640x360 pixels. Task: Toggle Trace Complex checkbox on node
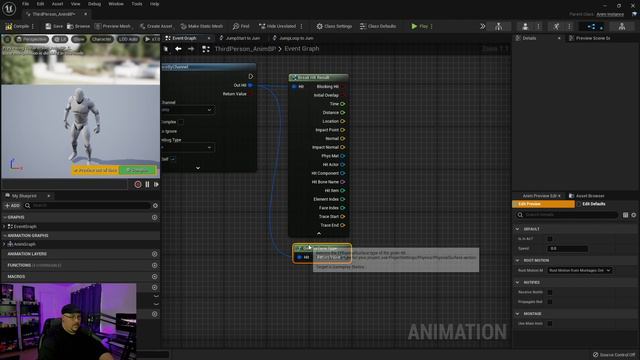click(x=181, y=122)
